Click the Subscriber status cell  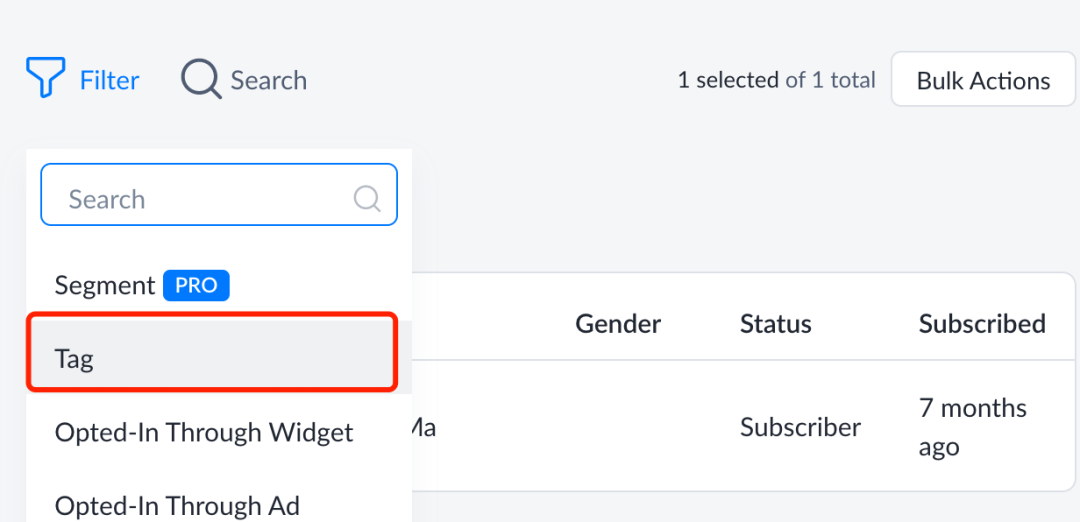point(800,428)
